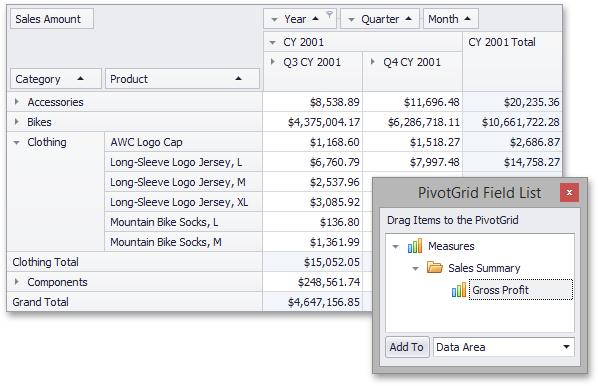Click the Product field header
Viewport: 598px width, 386px height.
click(182, 79)
